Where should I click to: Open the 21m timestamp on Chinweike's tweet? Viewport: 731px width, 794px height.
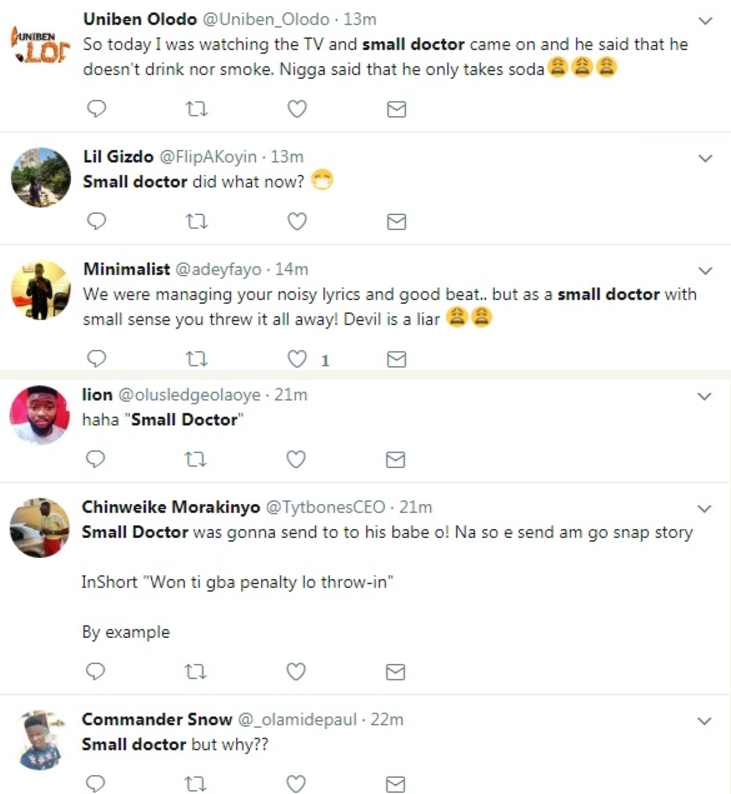tap(416, 507)
